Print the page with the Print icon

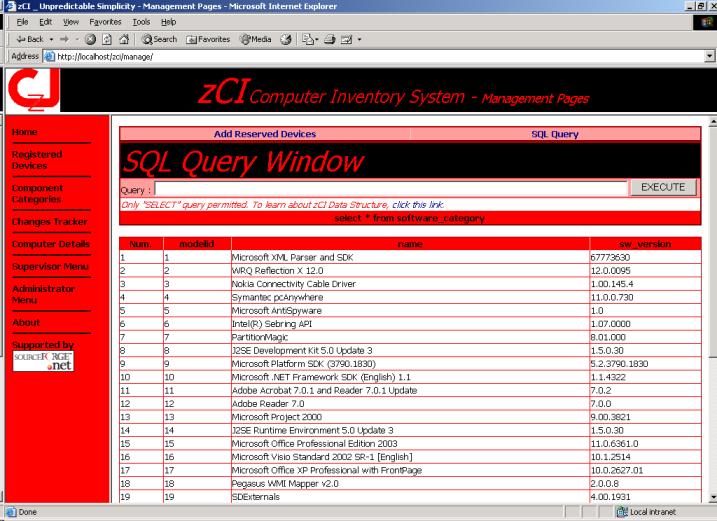(330, 39)
